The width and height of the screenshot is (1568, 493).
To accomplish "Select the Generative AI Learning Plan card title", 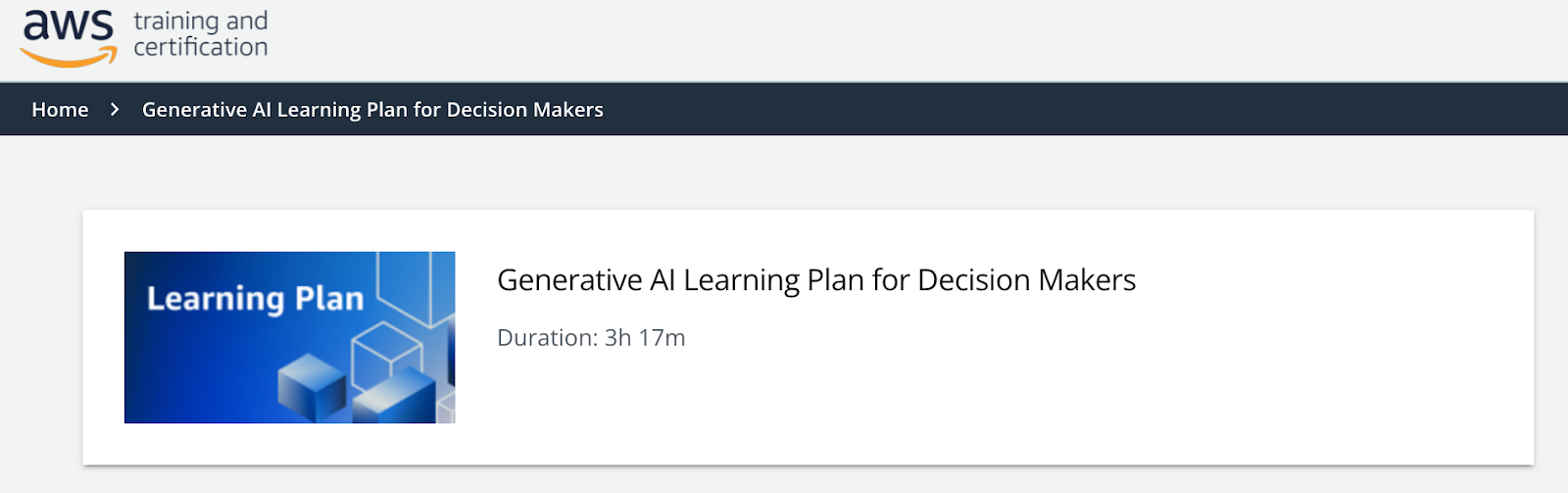I will click(815, 280).
